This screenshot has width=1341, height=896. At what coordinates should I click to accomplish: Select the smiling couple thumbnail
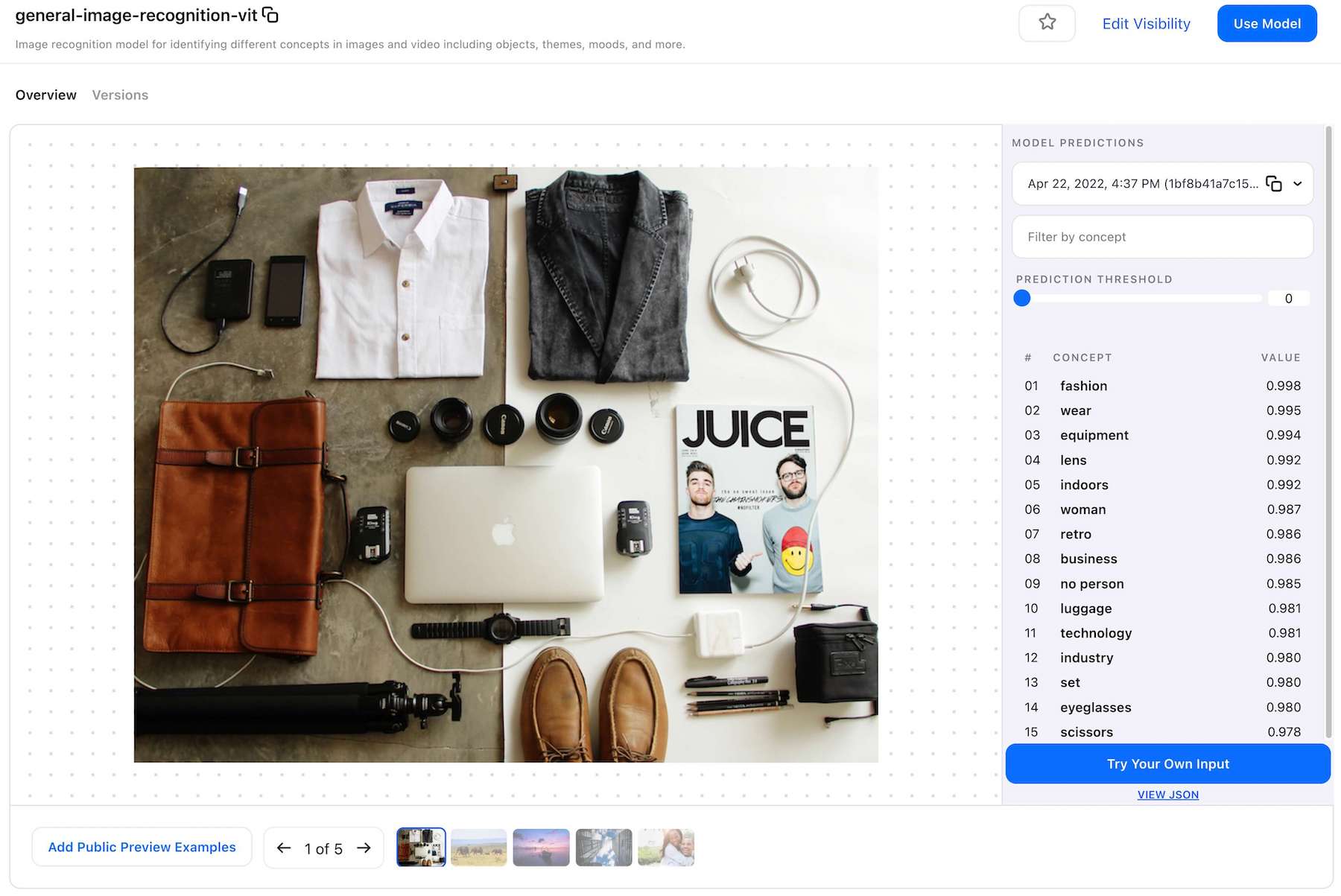pyautogui.click(x=666, y=848)
